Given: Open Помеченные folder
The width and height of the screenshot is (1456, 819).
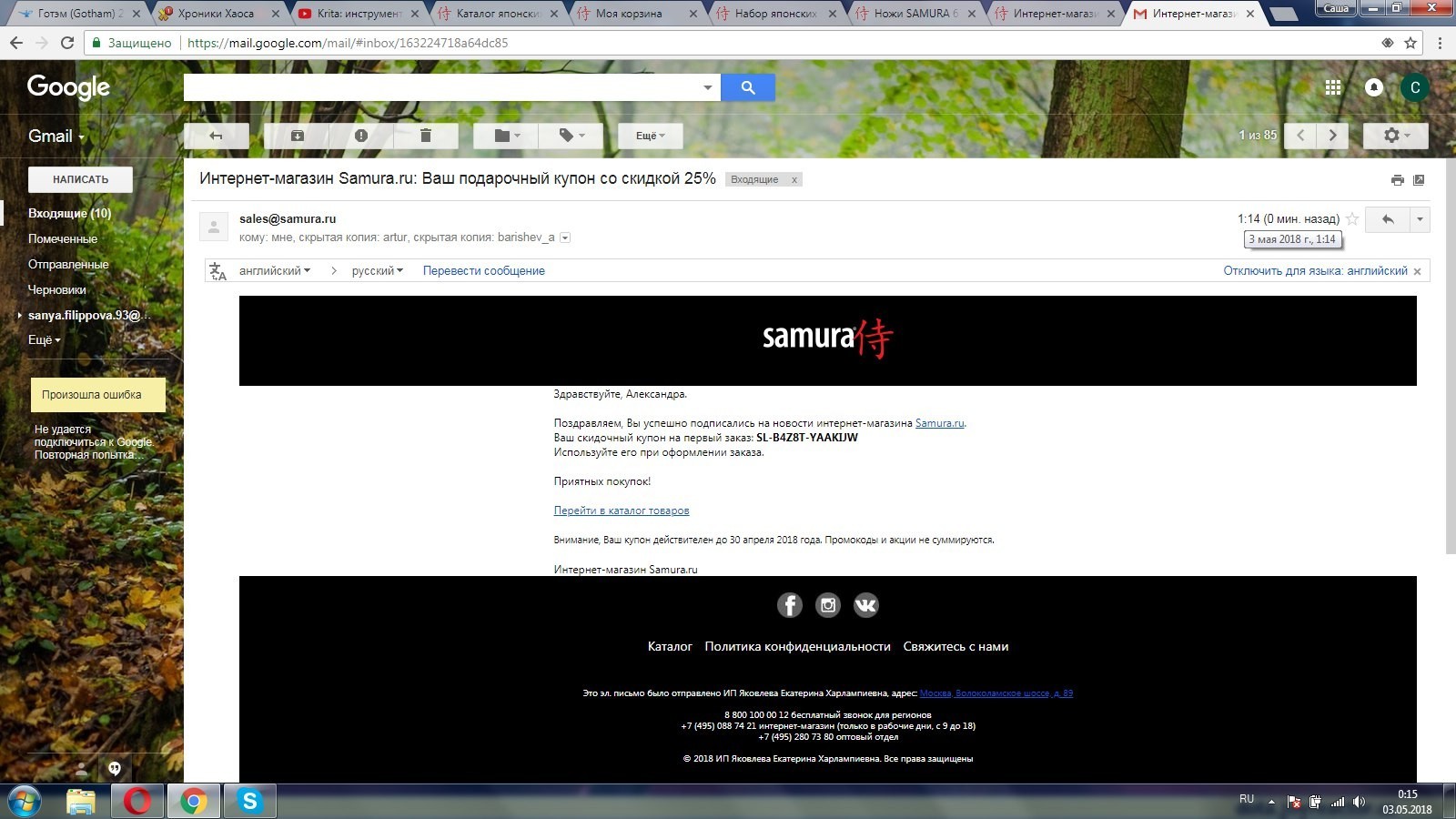Looking at the screenshot, I should point(63,238).
